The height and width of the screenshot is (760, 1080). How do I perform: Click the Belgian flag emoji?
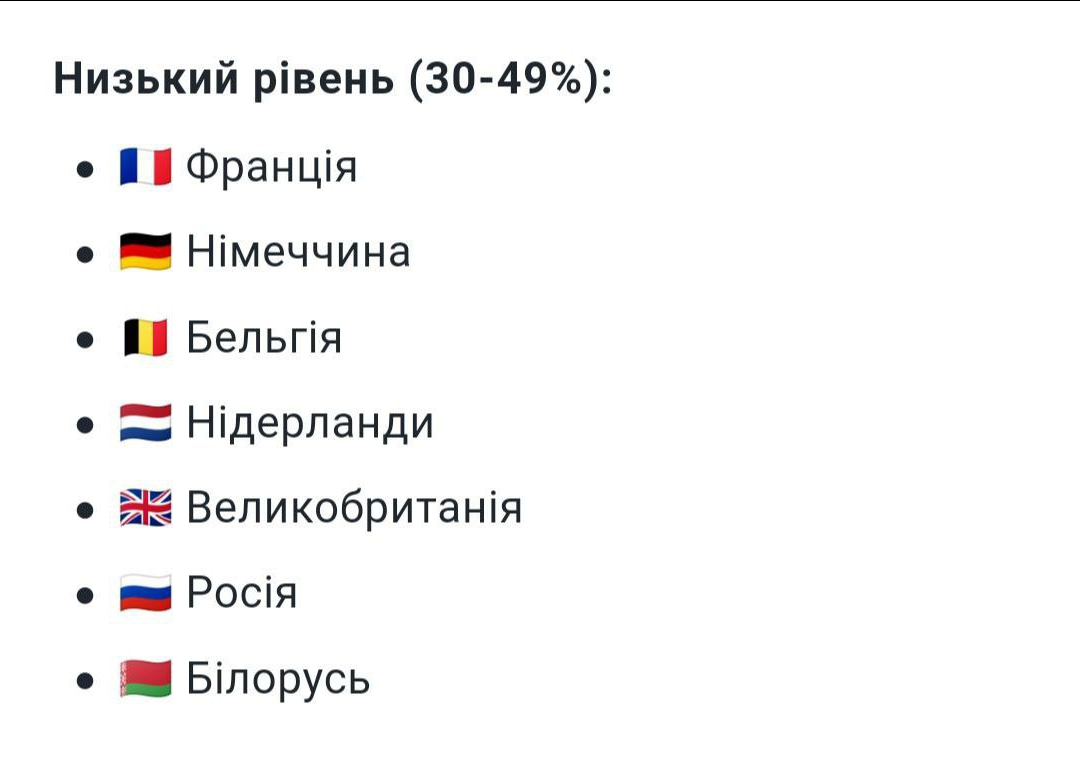[145, 338]
